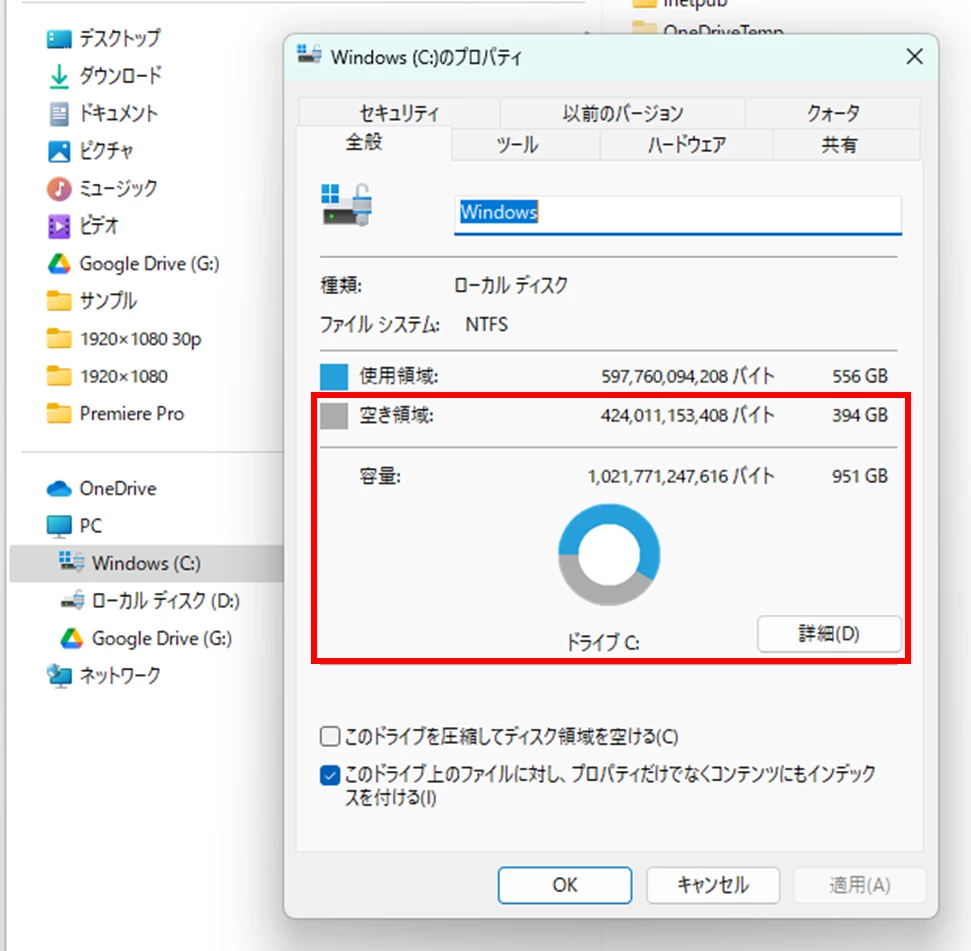The height and width of the screenshot is (951, 971).
Task: Open the ツール tab
Action: click(x=516, y=145)
